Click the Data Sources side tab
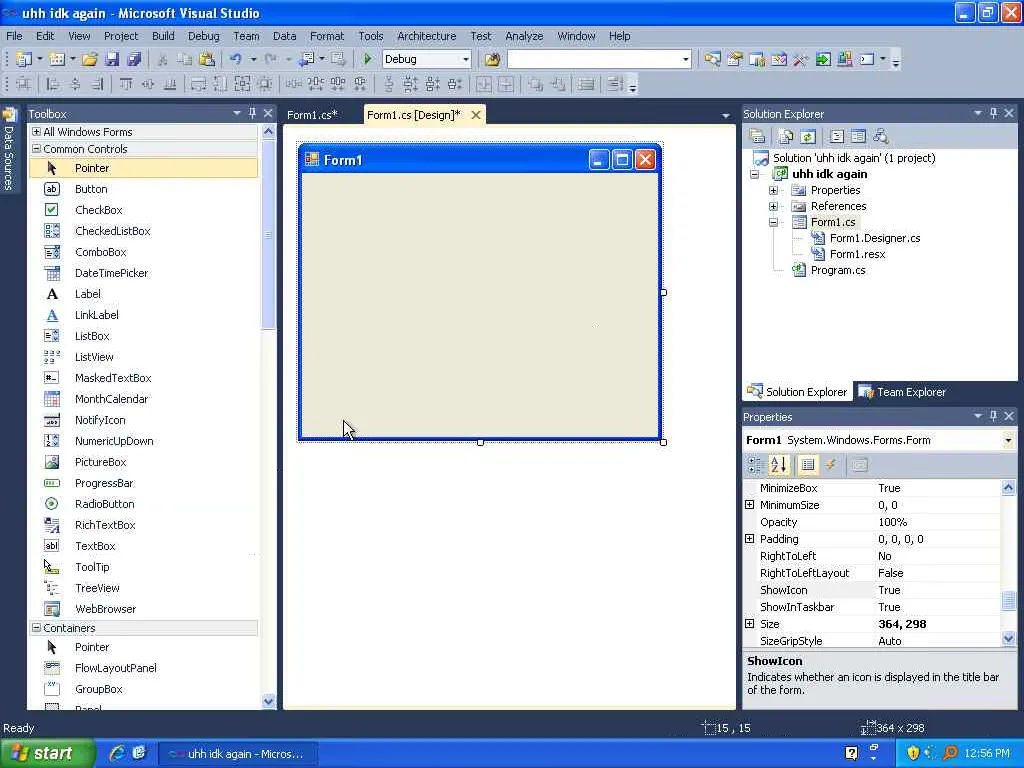This screenshot has height=768, width=1024. pyautogui.click(x=9, y=149)
